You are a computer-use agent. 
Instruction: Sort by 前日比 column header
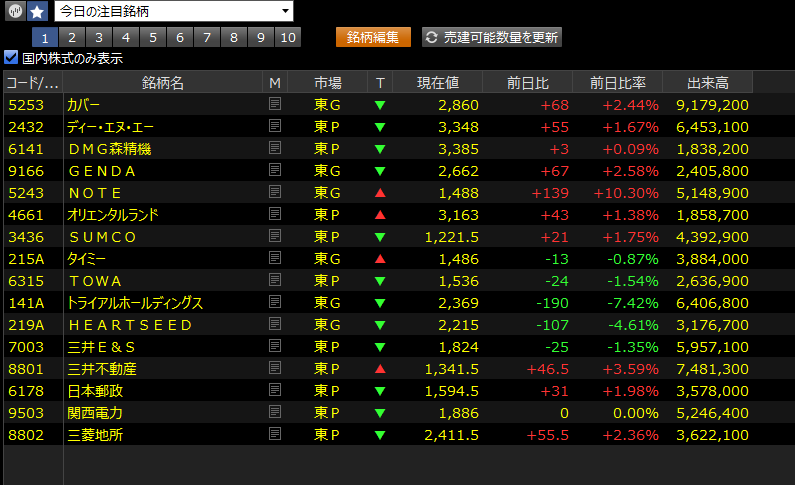tap(528, 83)
